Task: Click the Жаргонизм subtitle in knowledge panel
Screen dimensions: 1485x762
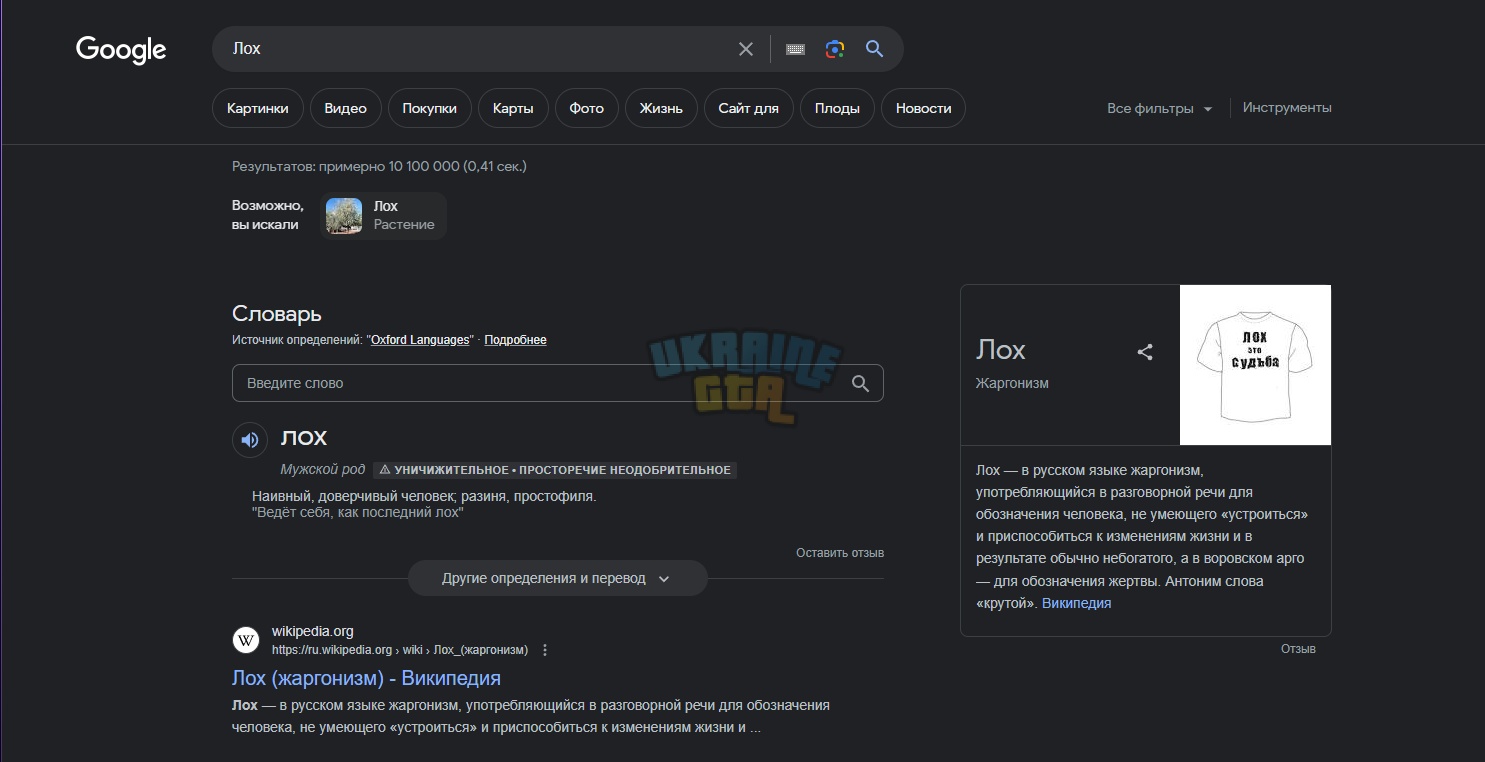Action: point(1012,383)
